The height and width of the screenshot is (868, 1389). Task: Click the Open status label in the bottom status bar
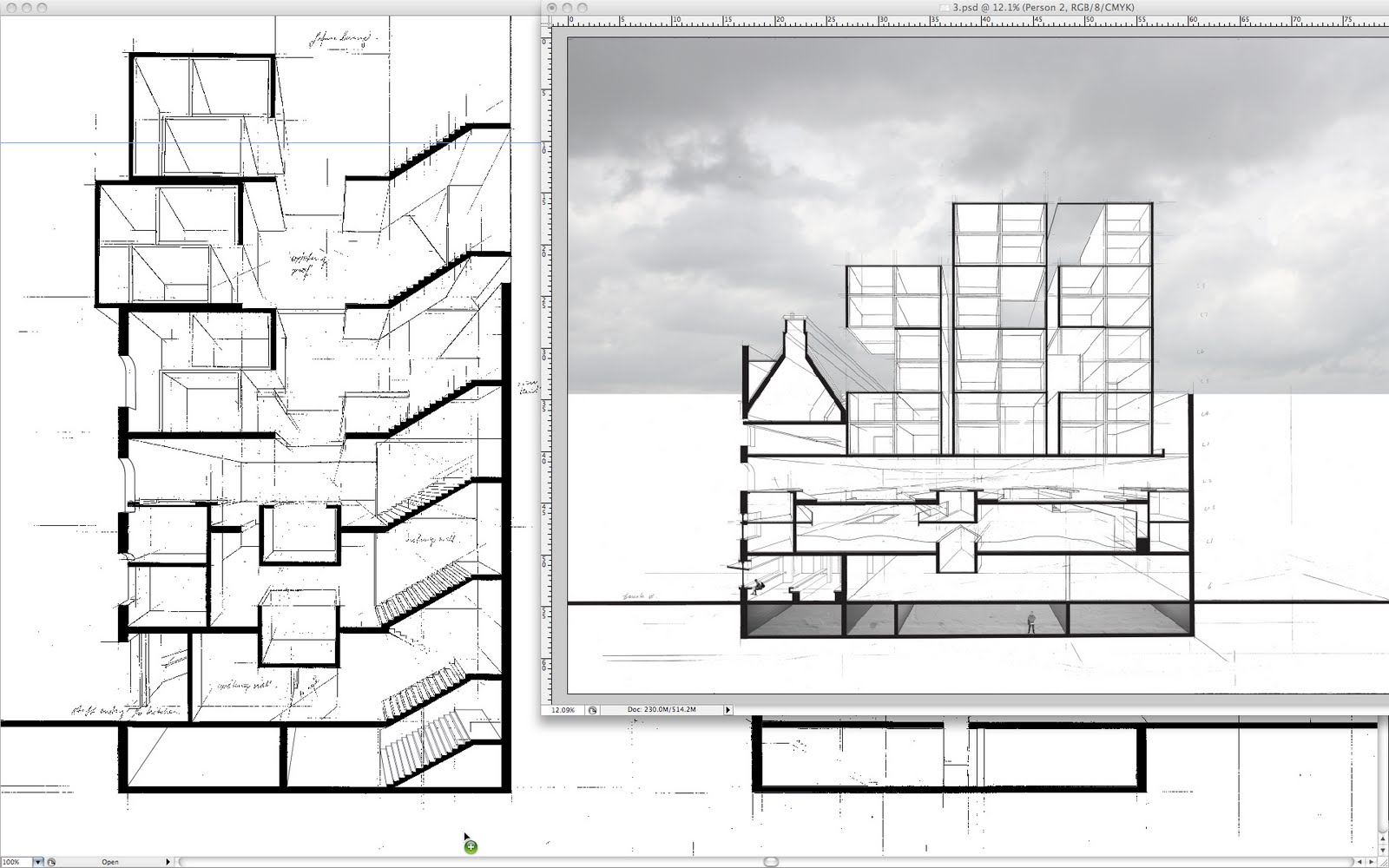click(x=109, y=862)
